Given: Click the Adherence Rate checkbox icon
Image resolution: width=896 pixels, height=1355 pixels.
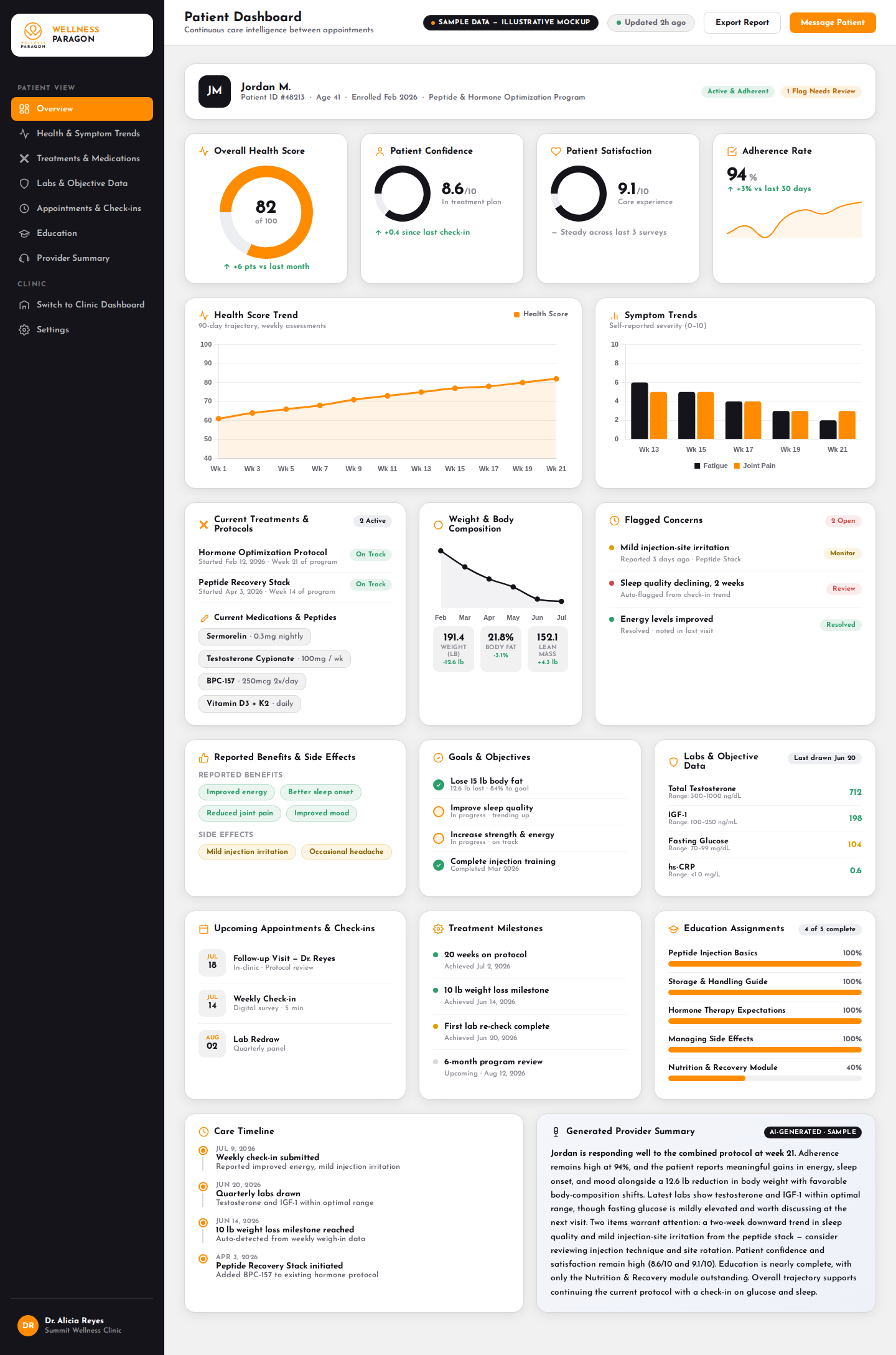Looking at the screenshot, I should click(732, 151).
